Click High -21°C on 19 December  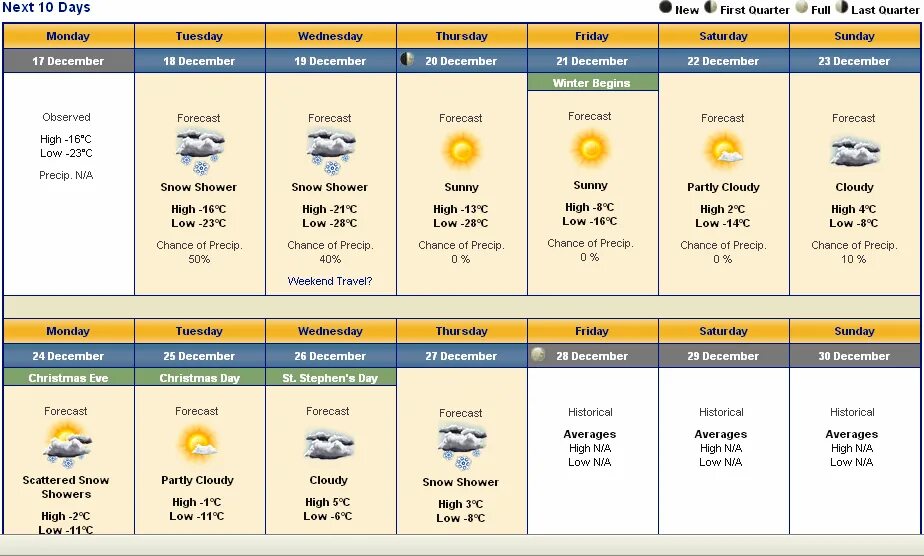tap(329, 209)
